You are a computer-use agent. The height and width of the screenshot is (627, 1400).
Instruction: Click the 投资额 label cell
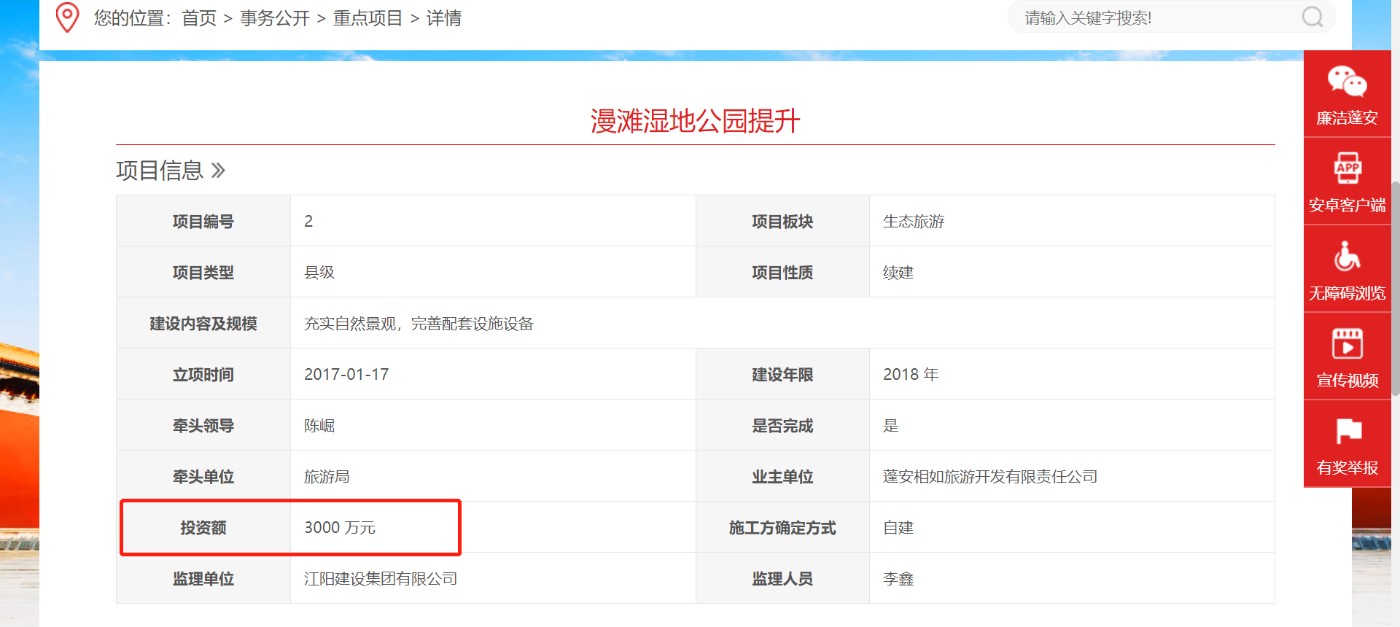pos(203,527)
